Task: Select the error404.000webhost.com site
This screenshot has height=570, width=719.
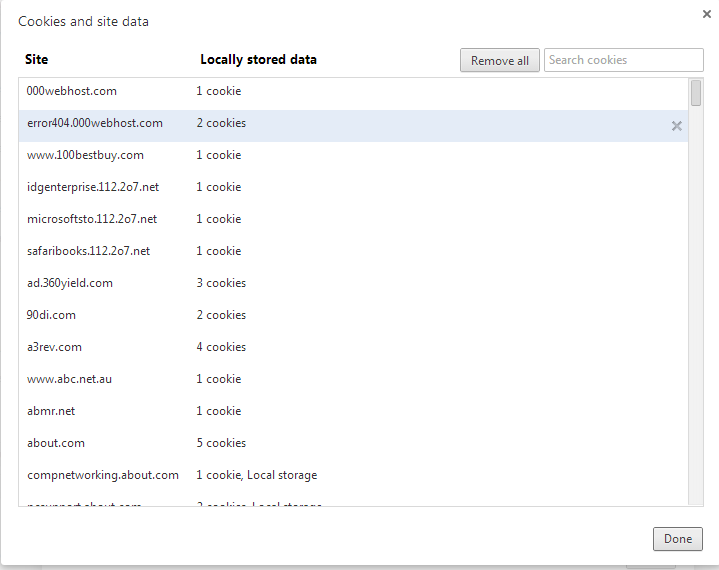Action: coord(353,126)
